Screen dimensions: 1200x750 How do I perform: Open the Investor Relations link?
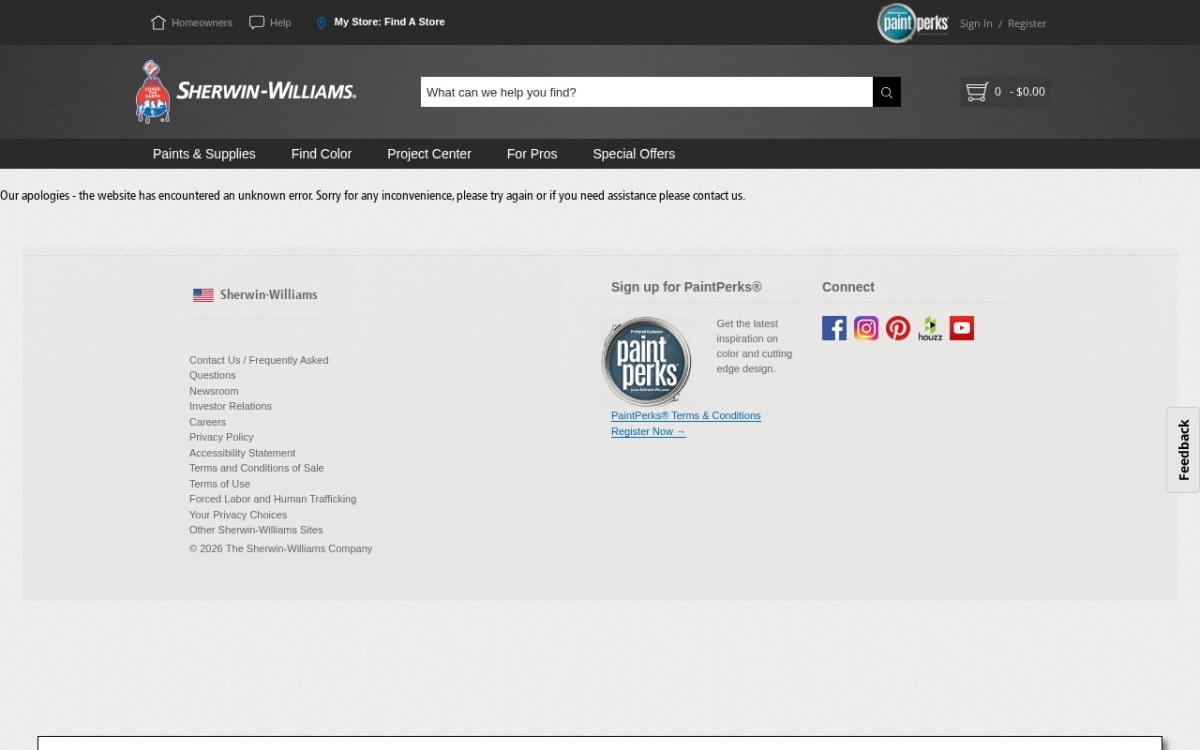(x=230, y=406)
